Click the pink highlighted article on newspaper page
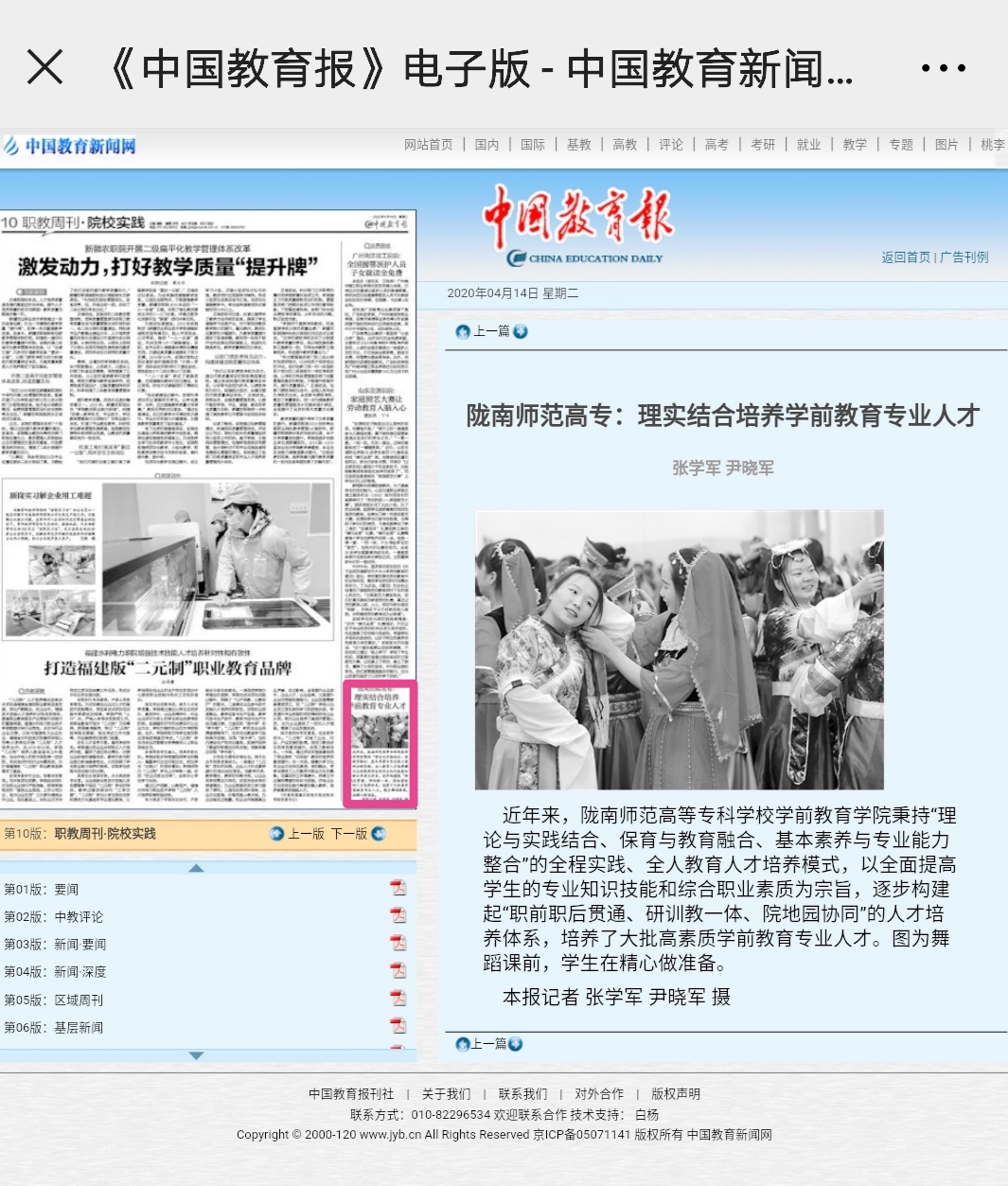This screenshot has height=1186, width=1008. tap(380, 743)
